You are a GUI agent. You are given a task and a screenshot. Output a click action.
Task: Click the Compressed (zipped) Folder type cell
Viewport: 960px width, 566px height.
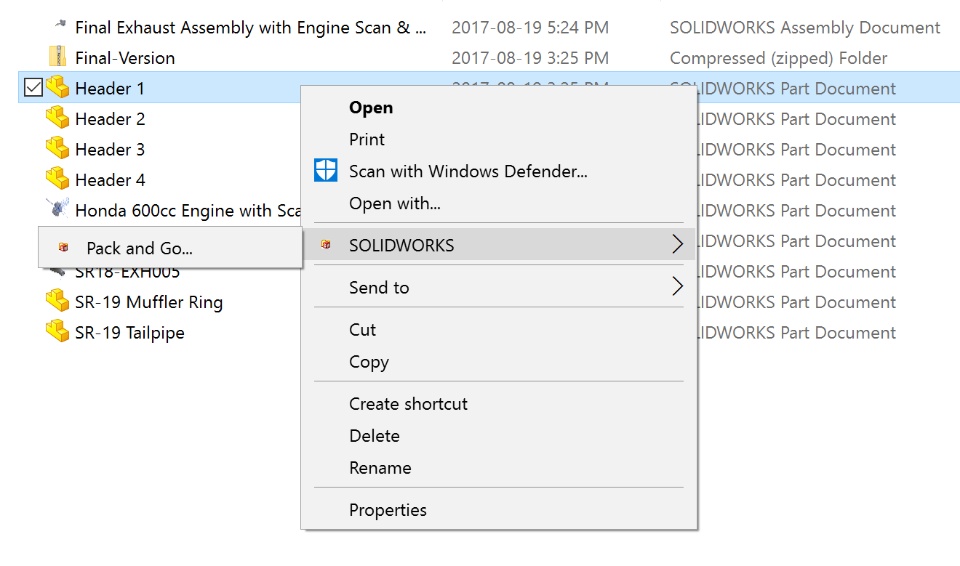[x=778, y=58]
